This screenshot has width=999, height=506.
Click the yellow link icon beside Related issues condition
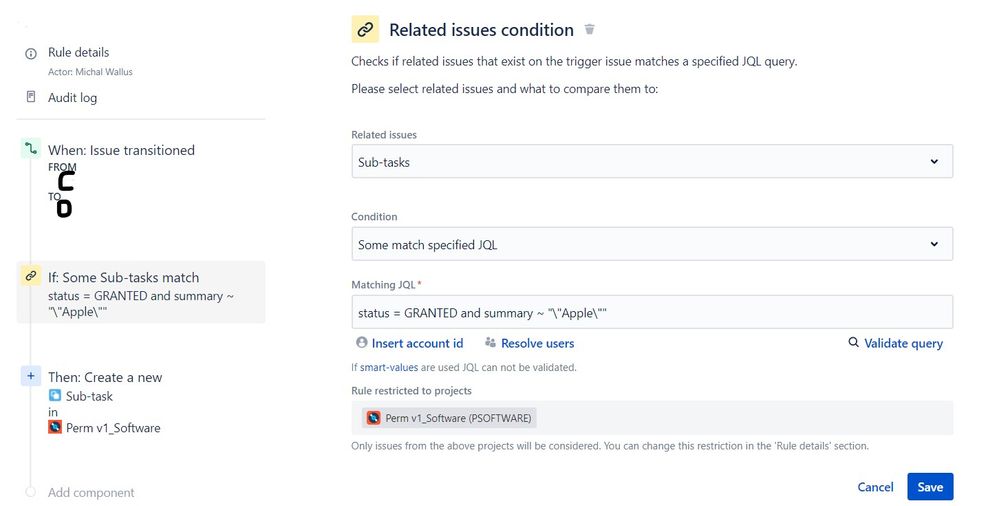coord(365,29)
